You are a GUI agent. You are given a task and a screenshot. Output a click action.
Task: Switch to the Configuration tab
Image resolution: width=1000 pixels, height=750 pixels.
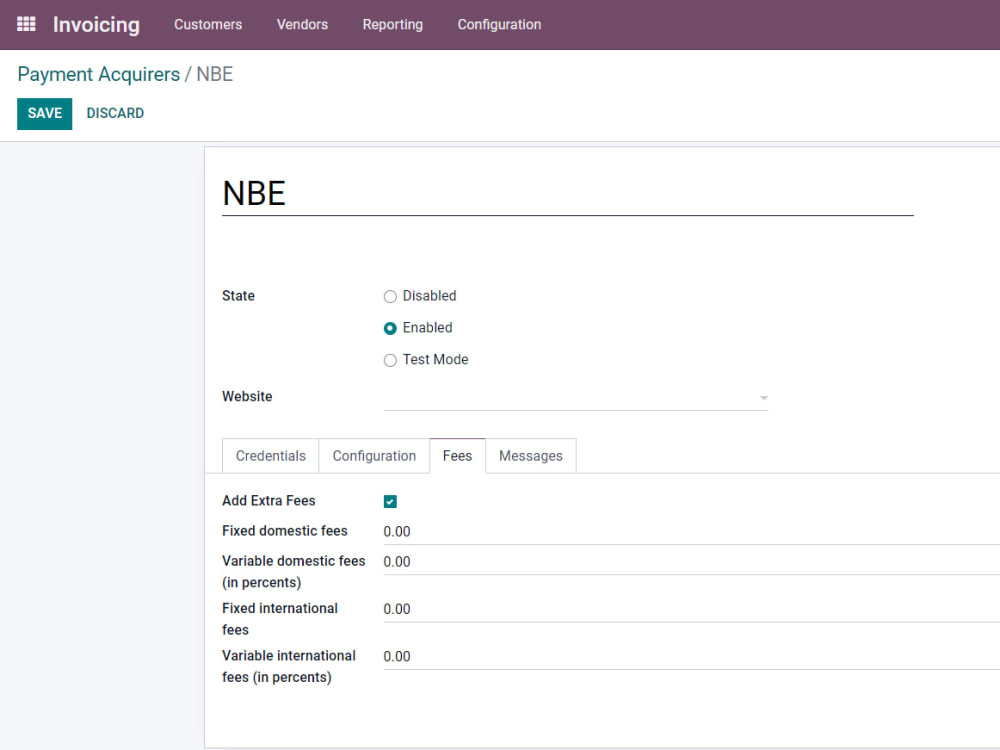point(373,455)
